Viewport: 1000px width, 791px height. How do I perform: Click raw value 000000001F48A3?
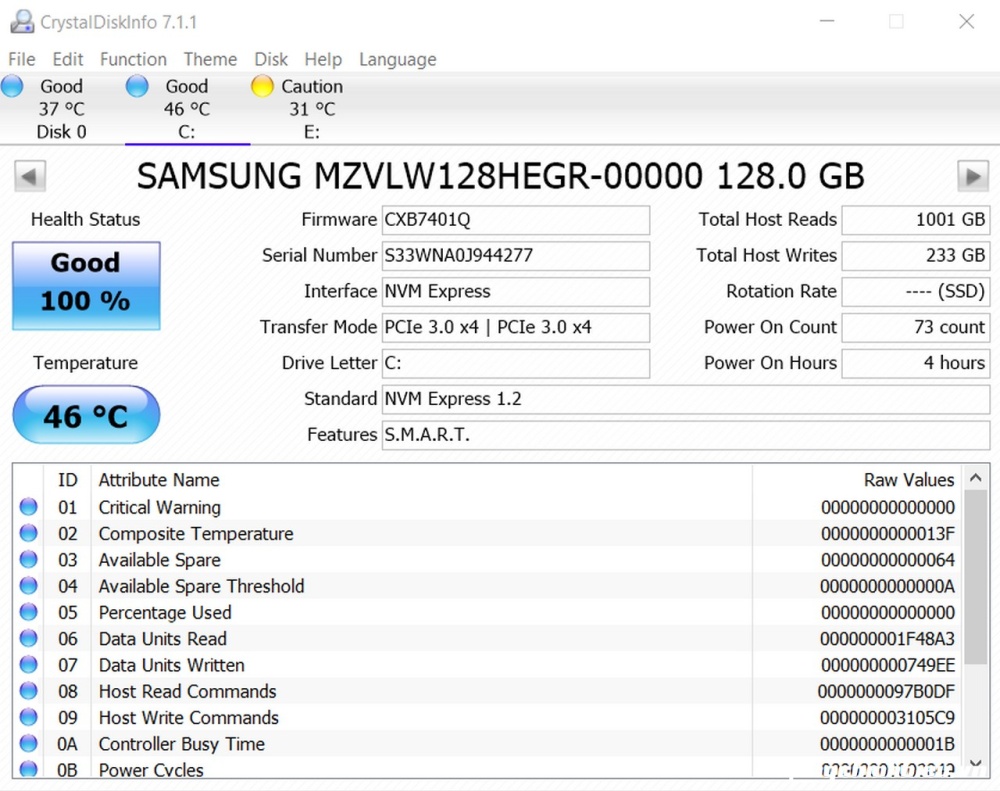click(888, 639)
